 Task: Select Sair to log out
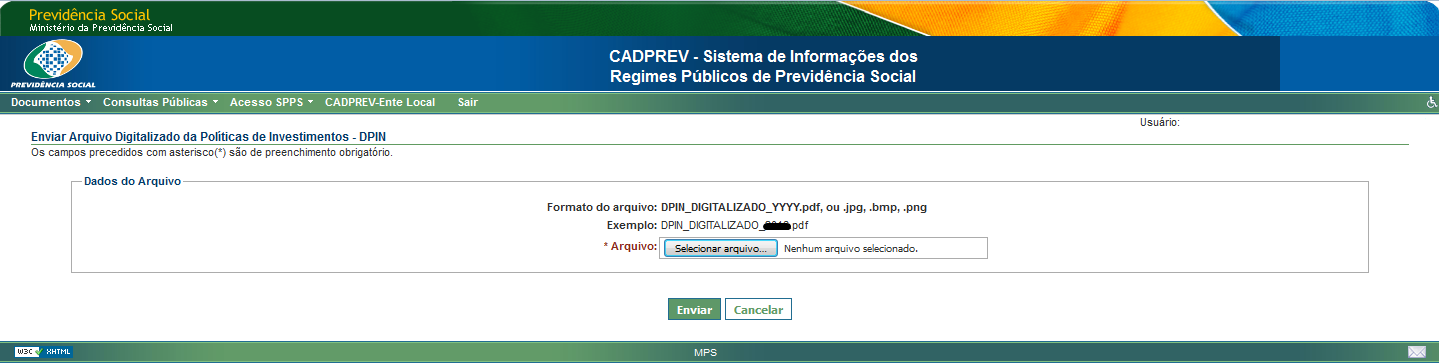pyautogui.click(x=467, y=103)
